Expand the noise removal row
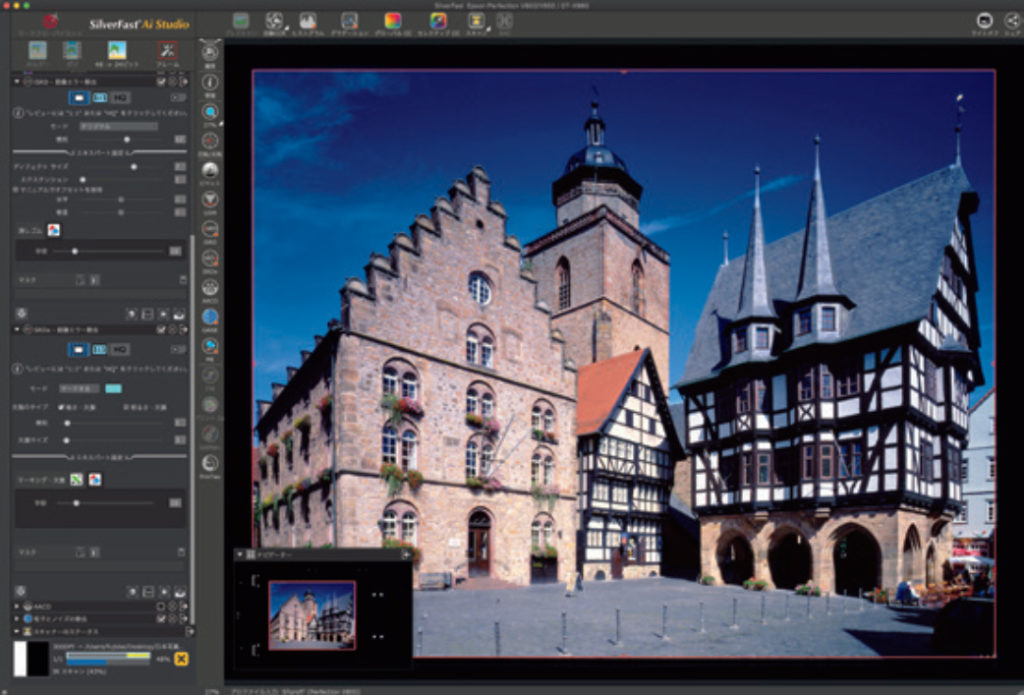Image resolution: width=1024 pixels, height=695 pixels. coord(17,619)
